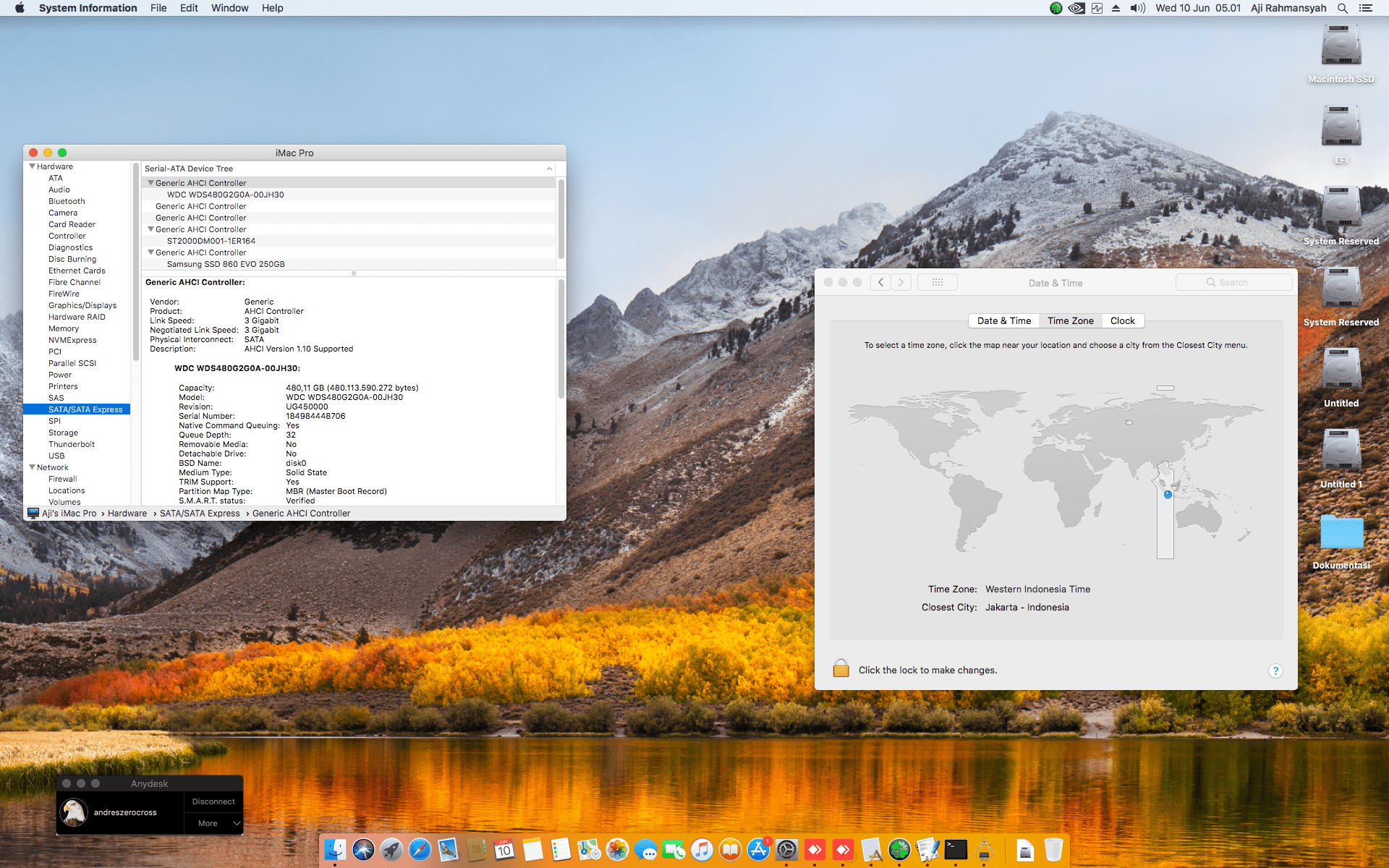Switch to the Date & Time tab

pos(1004,321)
